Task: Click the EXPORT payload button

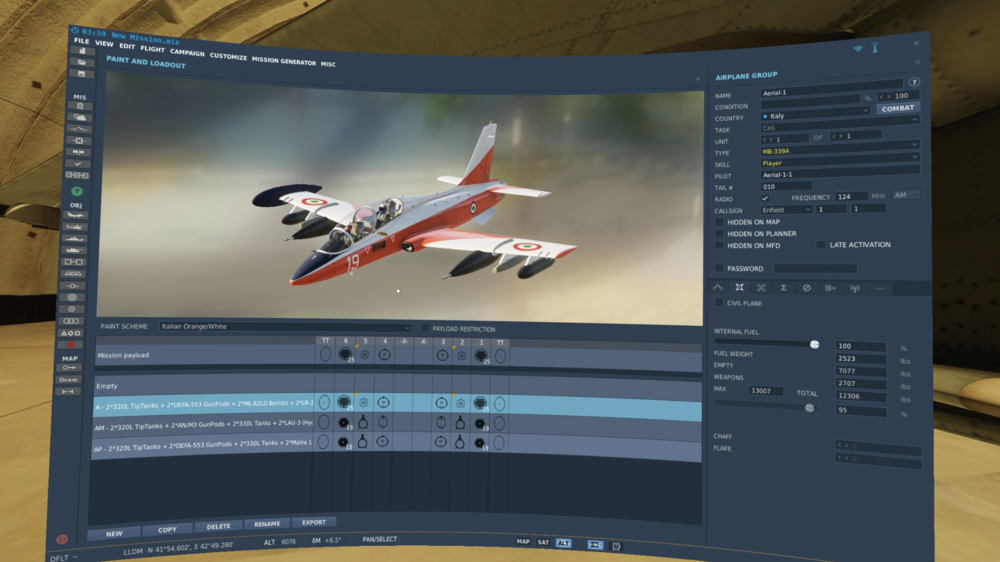Action: tap(314, 522)
